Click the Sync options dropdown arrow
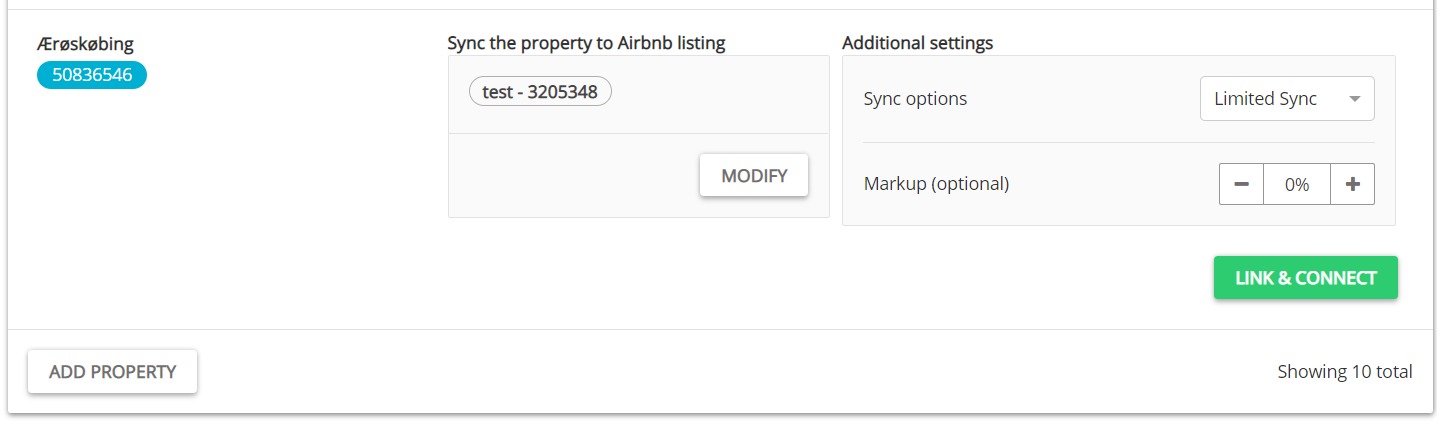 pos(1355,99)
